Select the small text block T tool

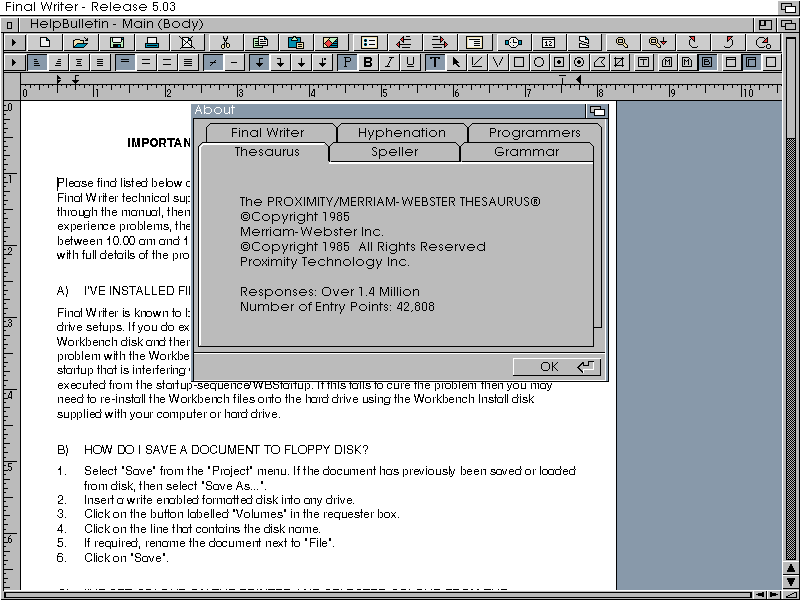(643, 62)
